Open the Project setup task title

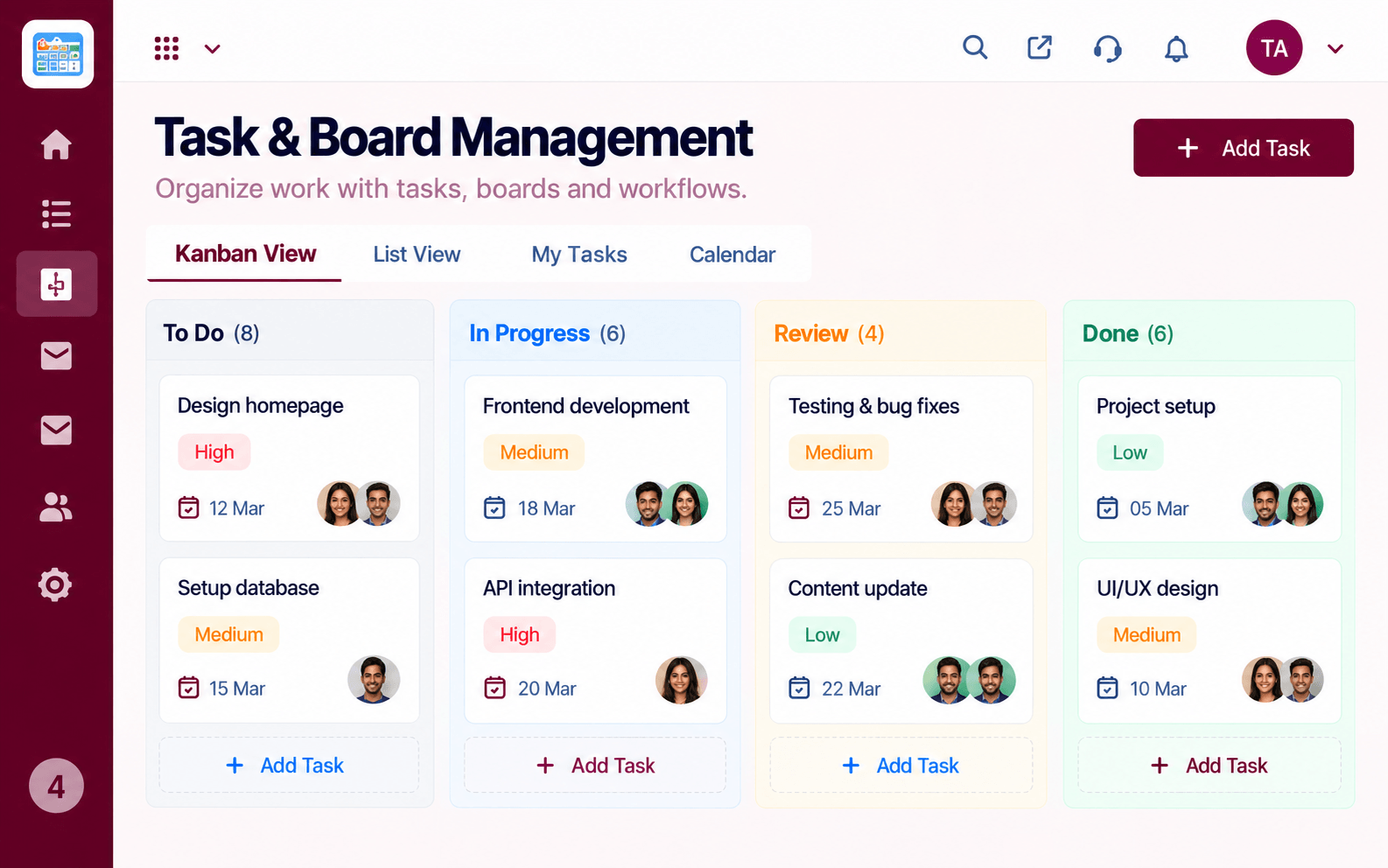(x=1156, y=406)
